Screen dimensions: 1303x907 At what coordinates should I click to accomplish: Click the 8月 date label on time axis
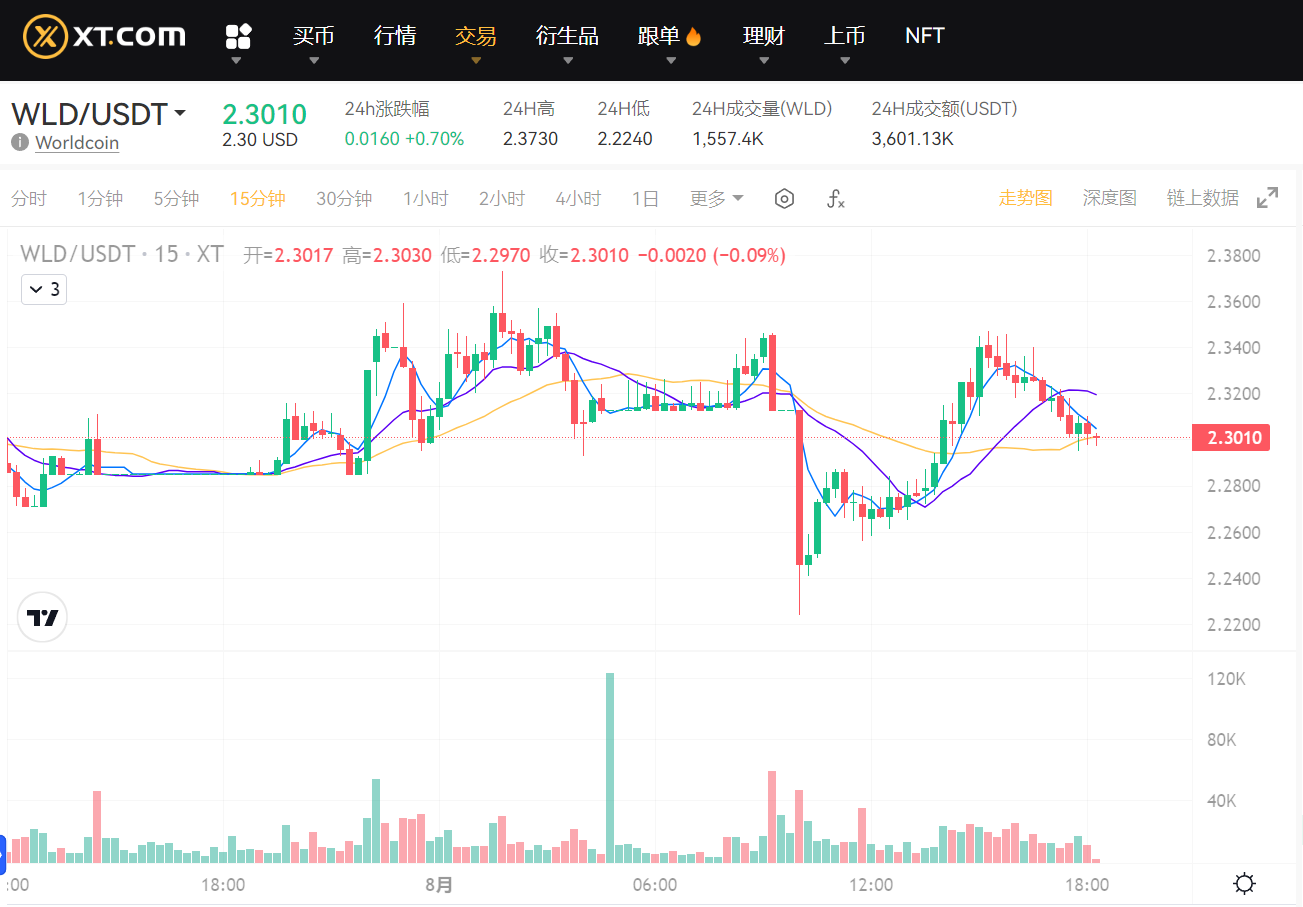[x=438, y=884]
